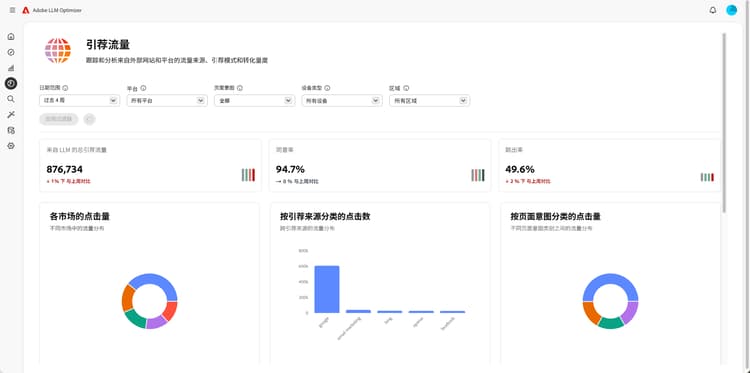Click the info icon beside 区域
The image size is (750, 373).
(x=406, y=88)
